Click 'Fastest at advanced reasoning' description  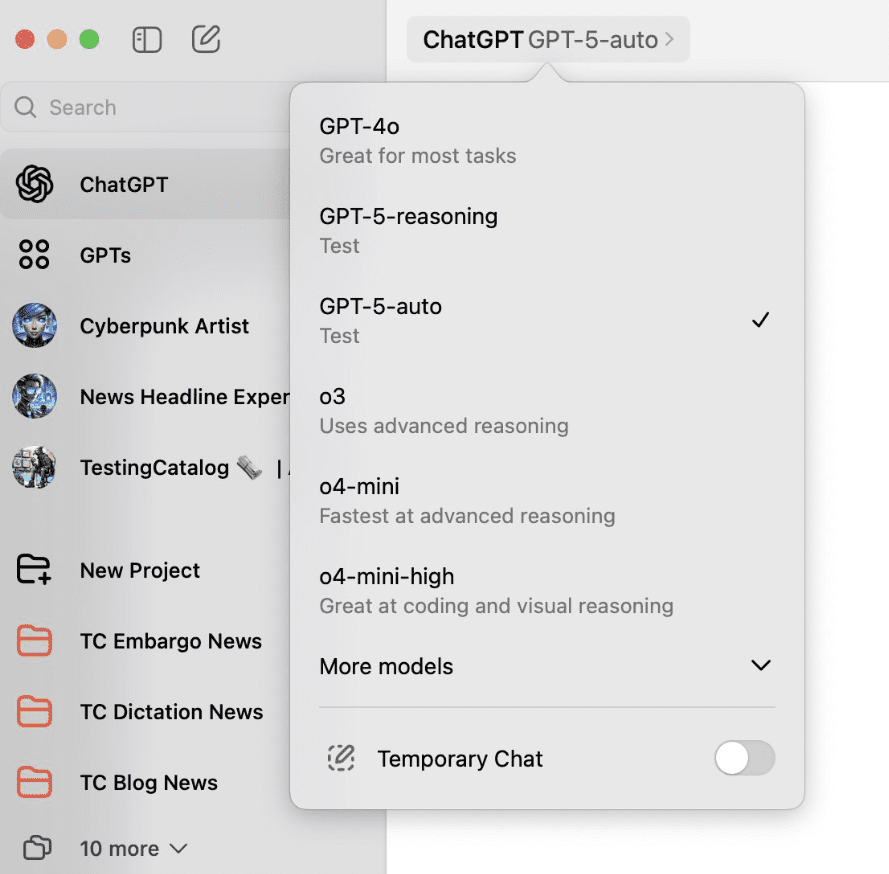(467, 516)
